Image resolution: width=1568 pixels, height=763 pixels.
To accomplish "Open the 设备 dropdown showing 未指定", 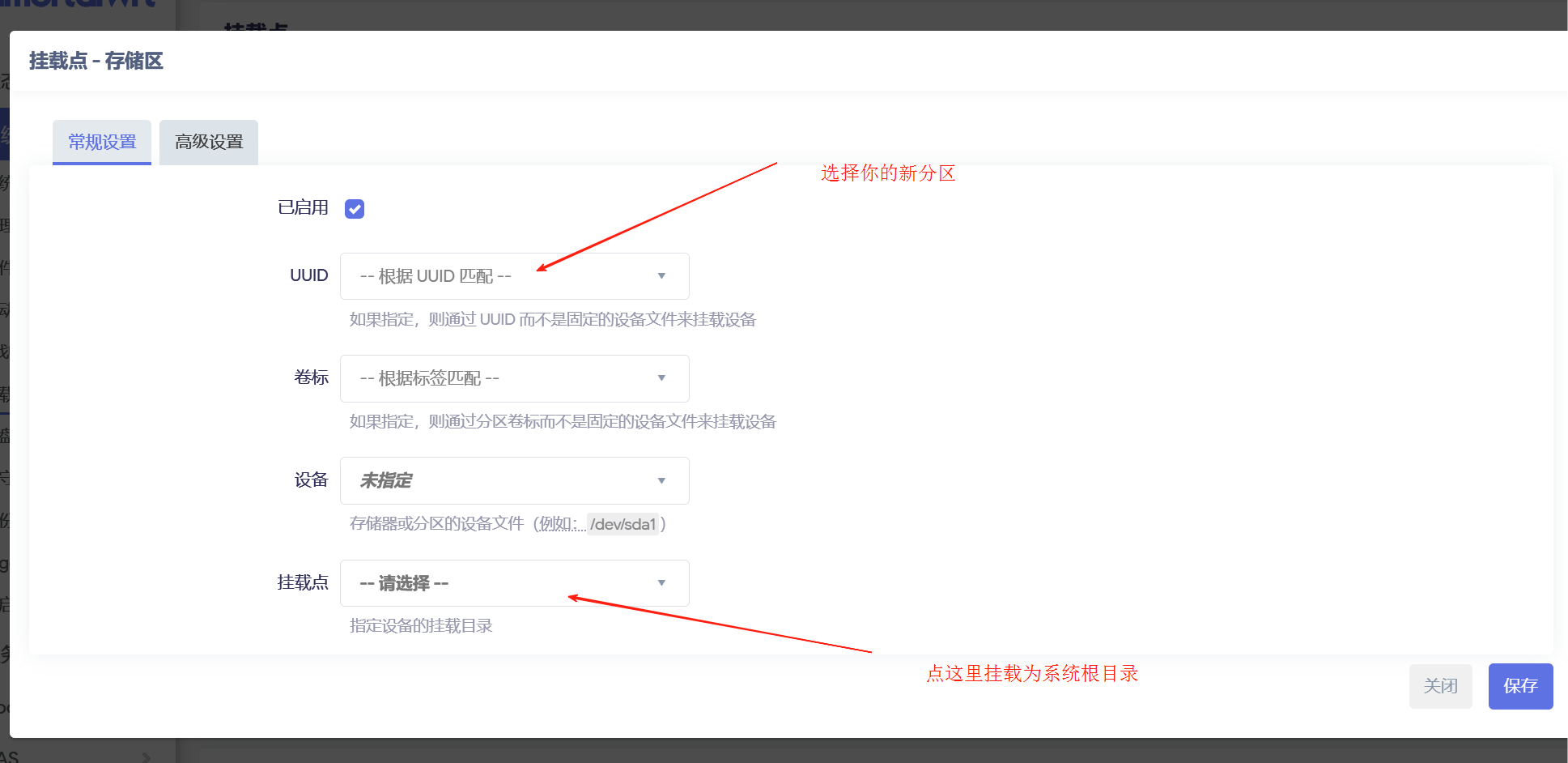I will (514, 480).
